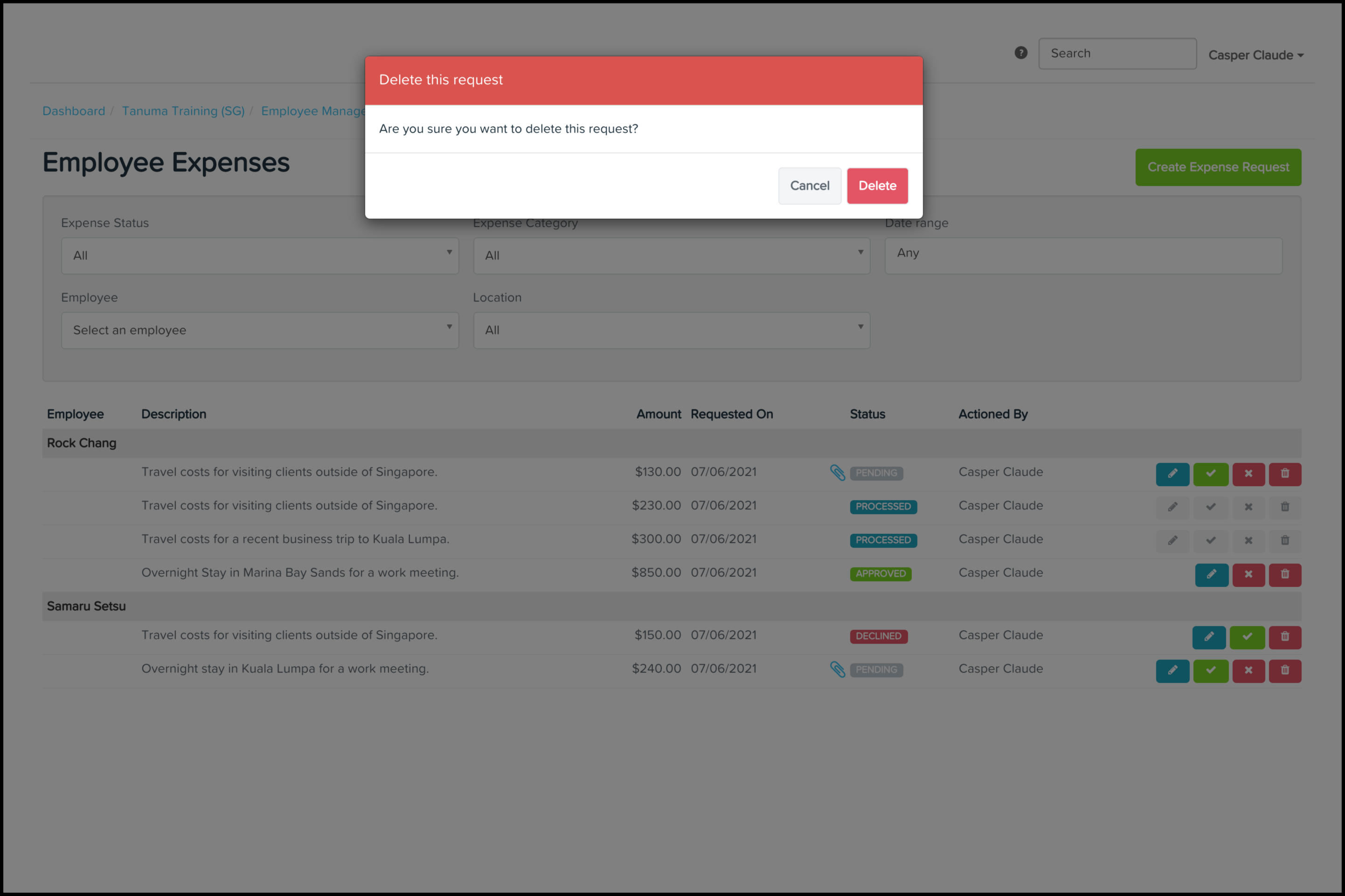Click the edit pencil icon for the $130.00 expense
The width and height of the screenshot is (1345, 896).
point(1172,474)
